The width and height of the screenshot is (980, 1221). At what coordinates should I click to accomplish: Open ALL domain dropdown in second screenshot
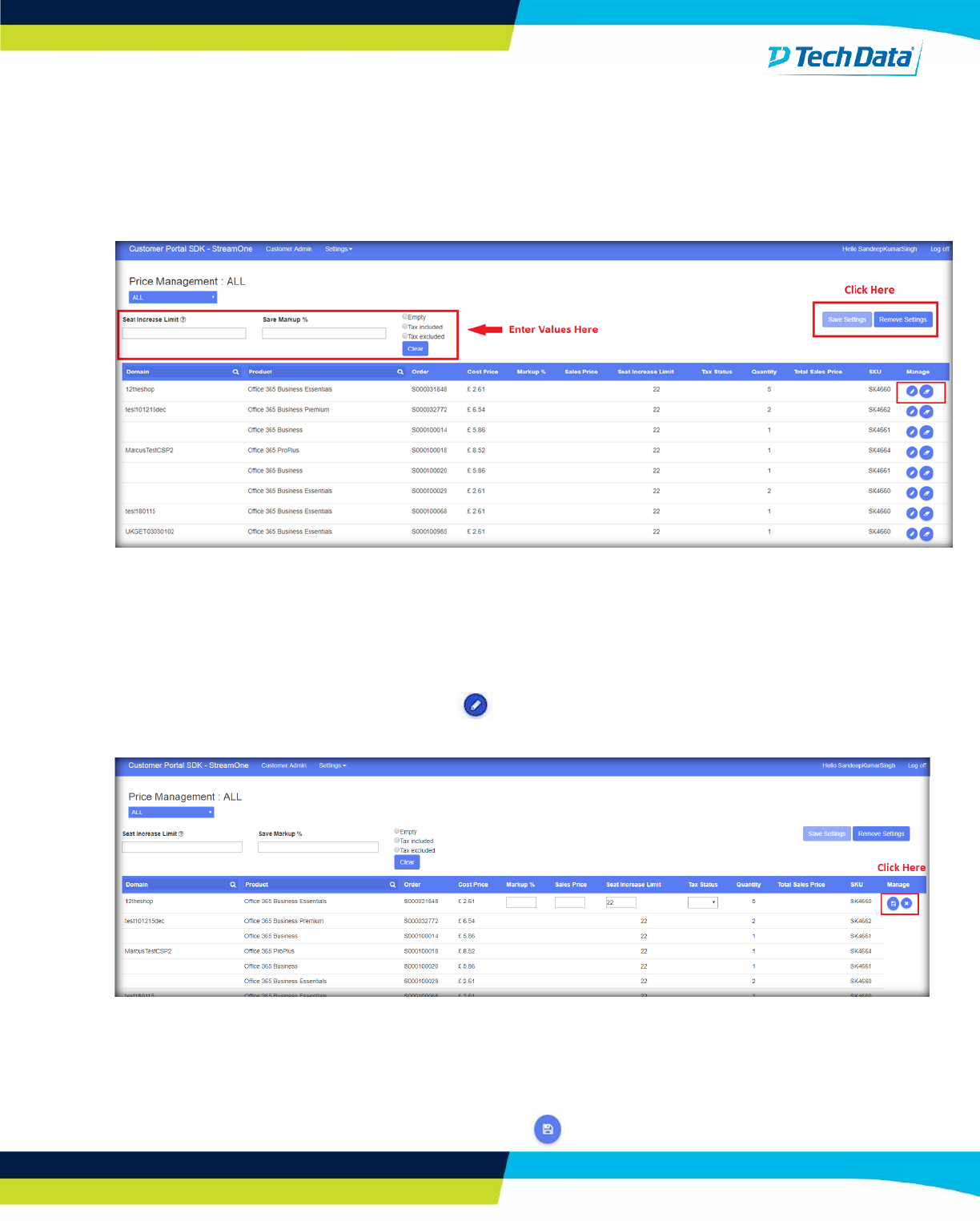[x=171, y=812]
